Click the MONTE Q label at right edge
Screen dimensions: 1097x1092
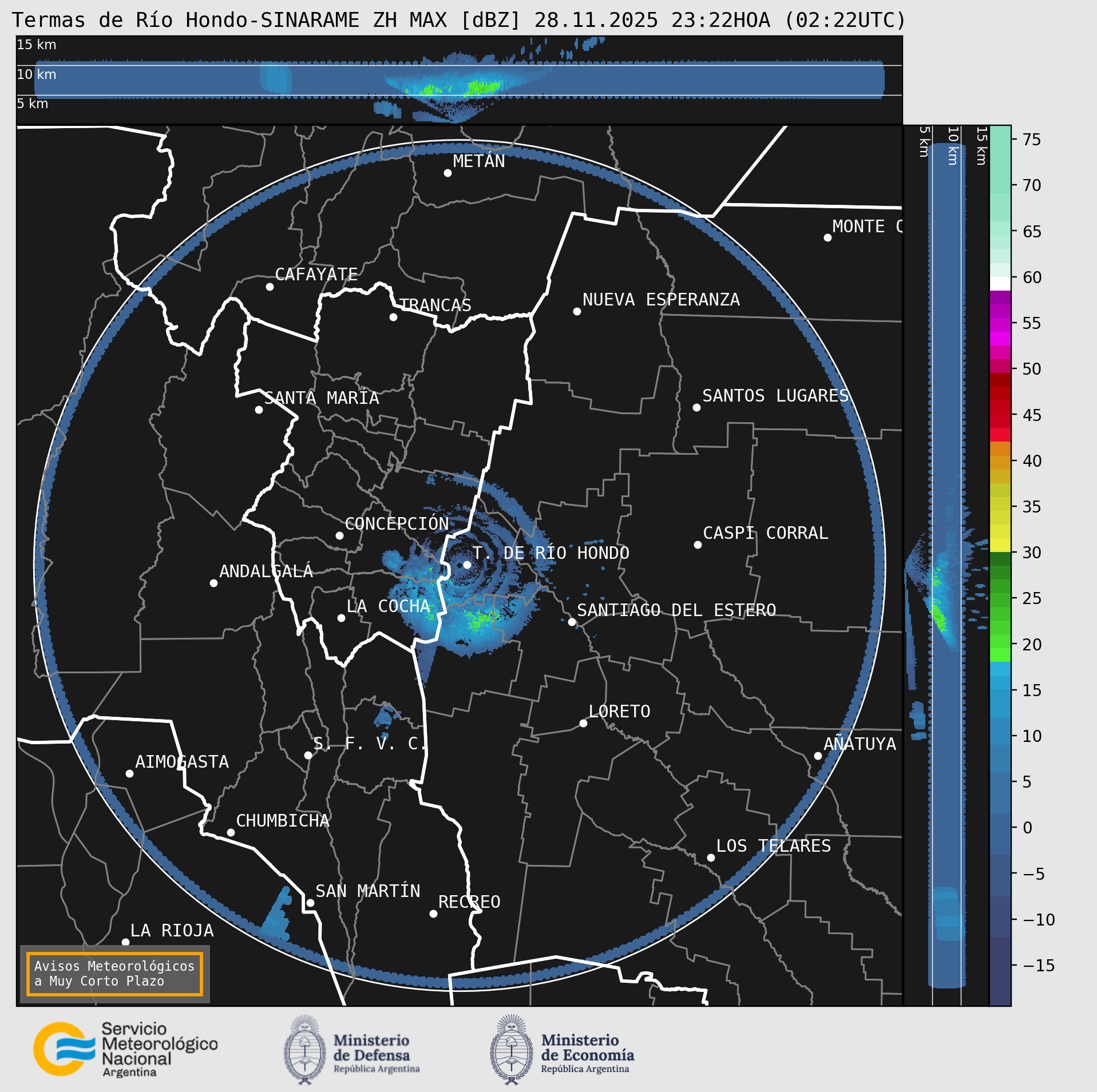coord(867,227)
